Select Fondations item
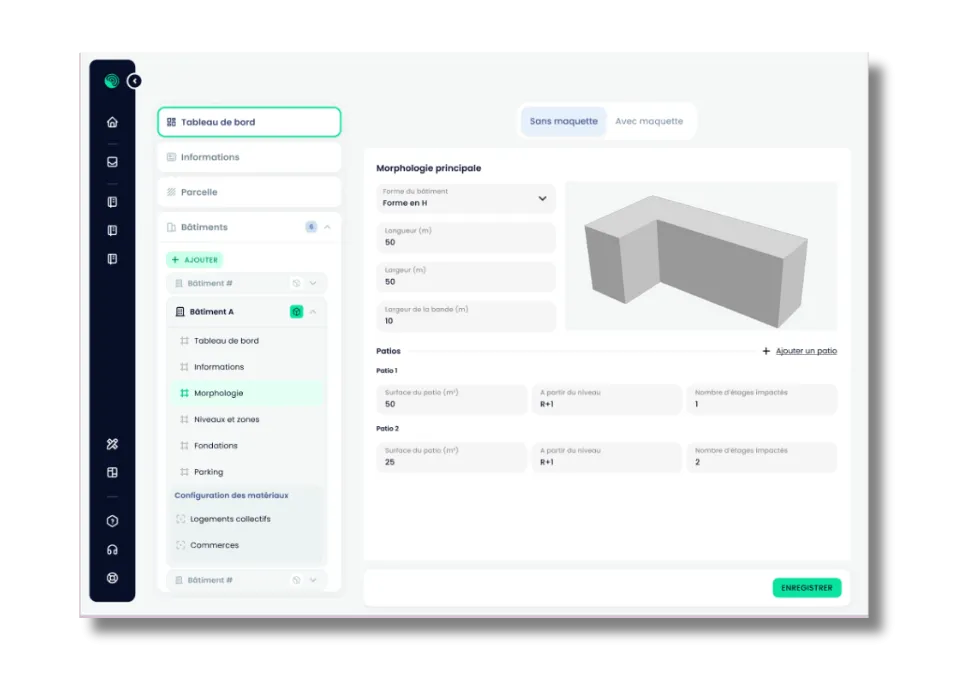The image size is (975, 699). [x=248, y=445]
